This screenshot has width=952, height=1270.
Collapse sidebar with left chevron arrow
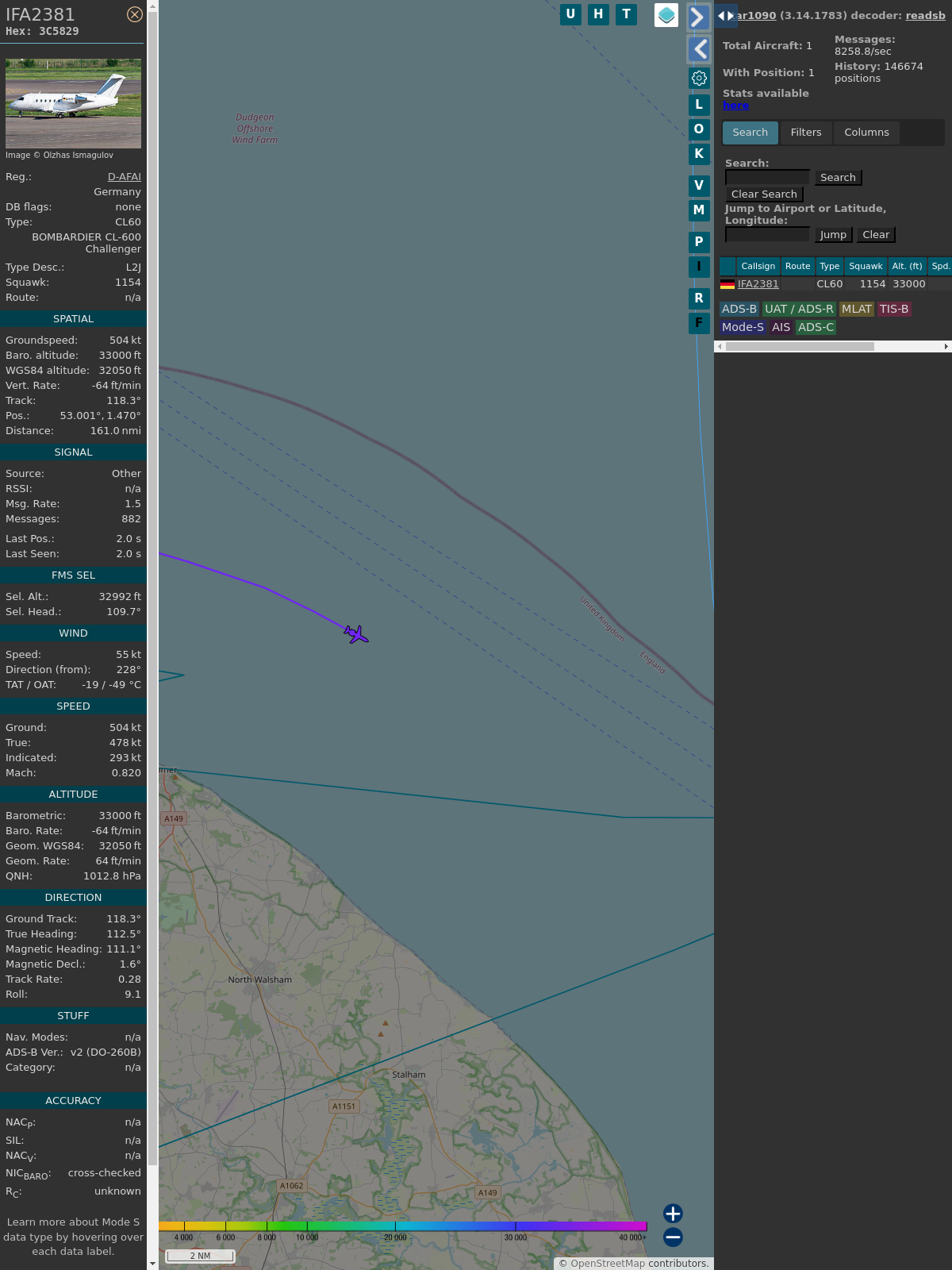pyautogui.click(x=698, y=49)
